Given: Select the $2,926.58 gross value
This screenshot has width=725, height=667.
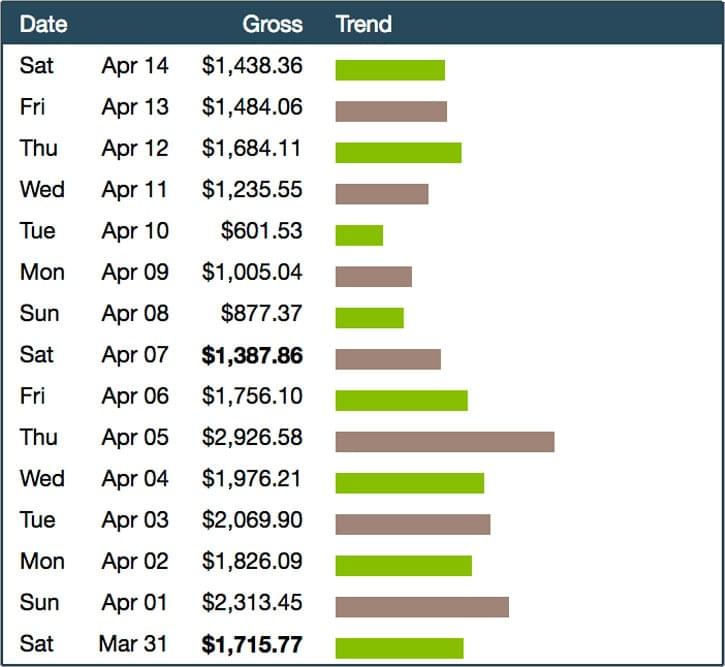Looking at the screenshot, I should click(x=252, y=438).
